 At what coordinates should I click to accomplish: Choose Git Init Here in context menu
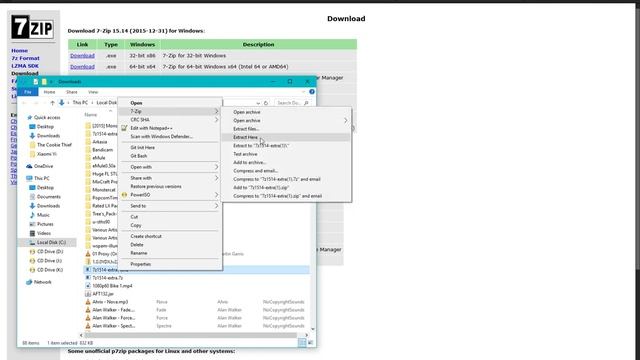[x=170, y=147]
